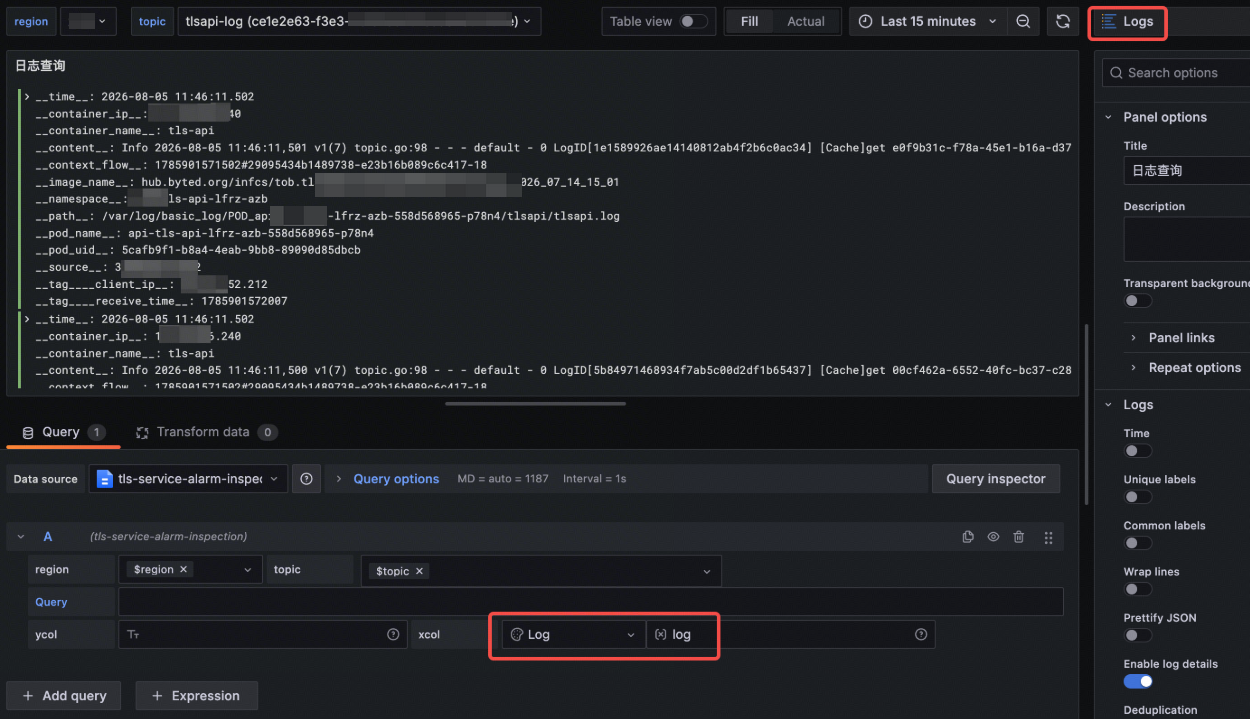
Task: Collapse the Panel options section
Action: point(1164,117)
